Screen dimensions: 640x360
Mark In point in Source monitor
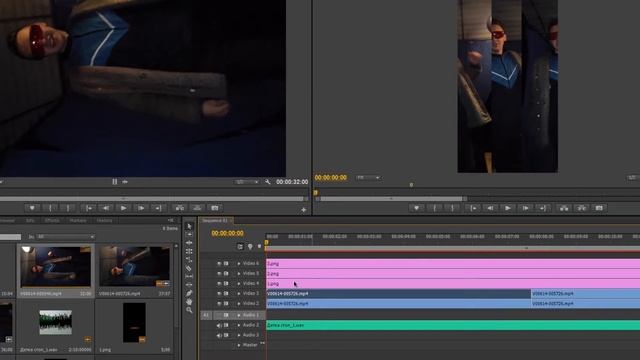(50, 208)
